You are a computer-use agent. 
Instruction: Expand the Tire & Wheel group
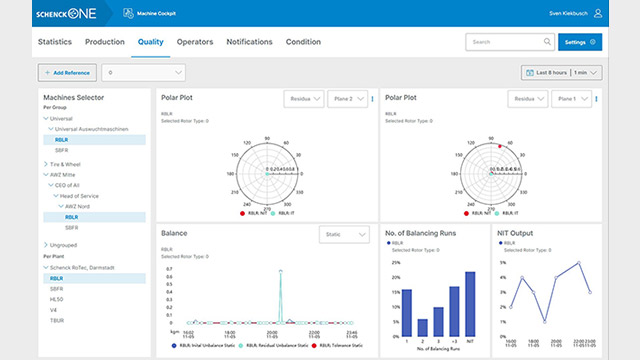[x=45, y=164]
